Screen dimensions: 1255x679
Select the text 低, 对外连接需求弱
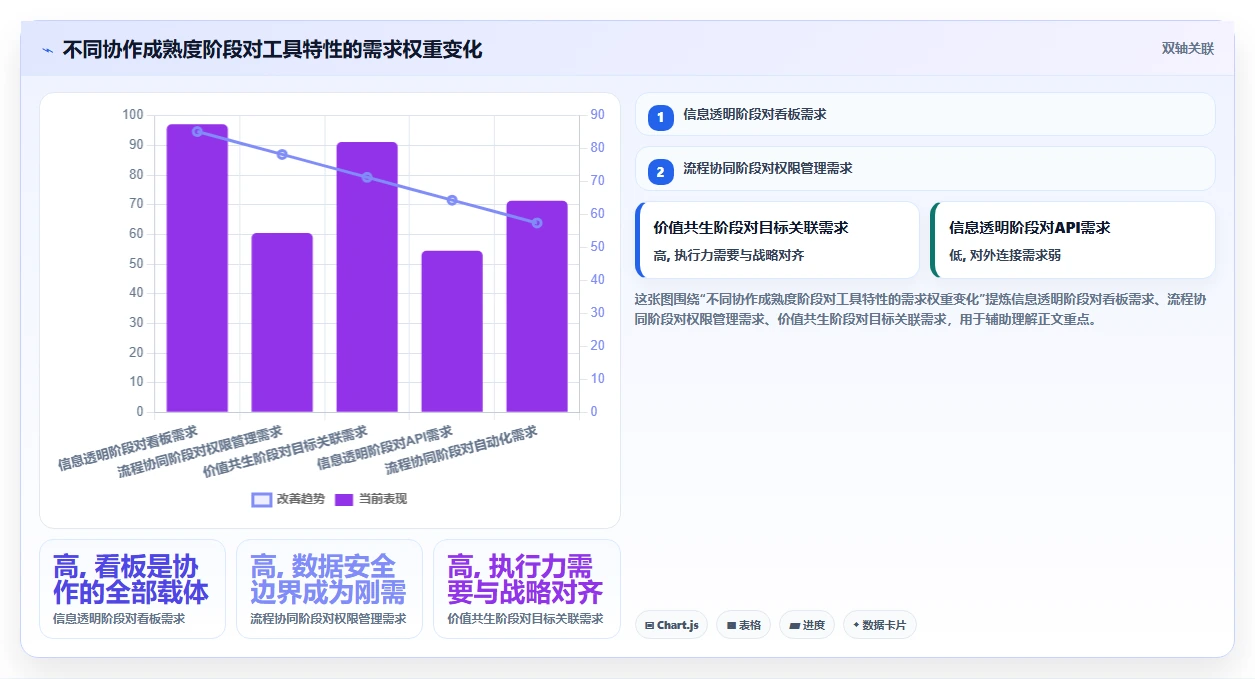click(1005, 255)
